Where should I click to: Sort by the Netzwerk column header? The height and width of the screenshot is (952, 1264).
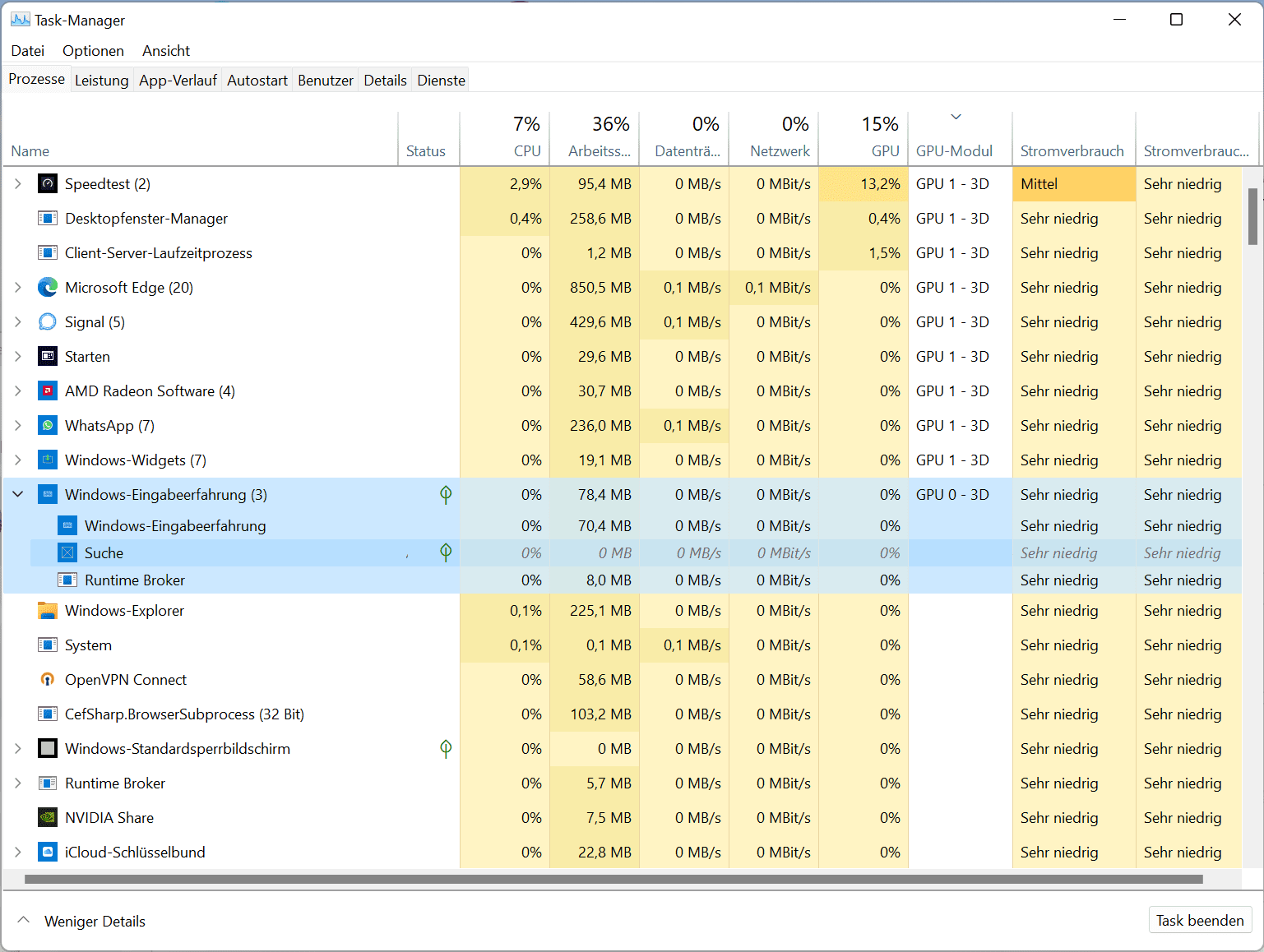[774, 138]
